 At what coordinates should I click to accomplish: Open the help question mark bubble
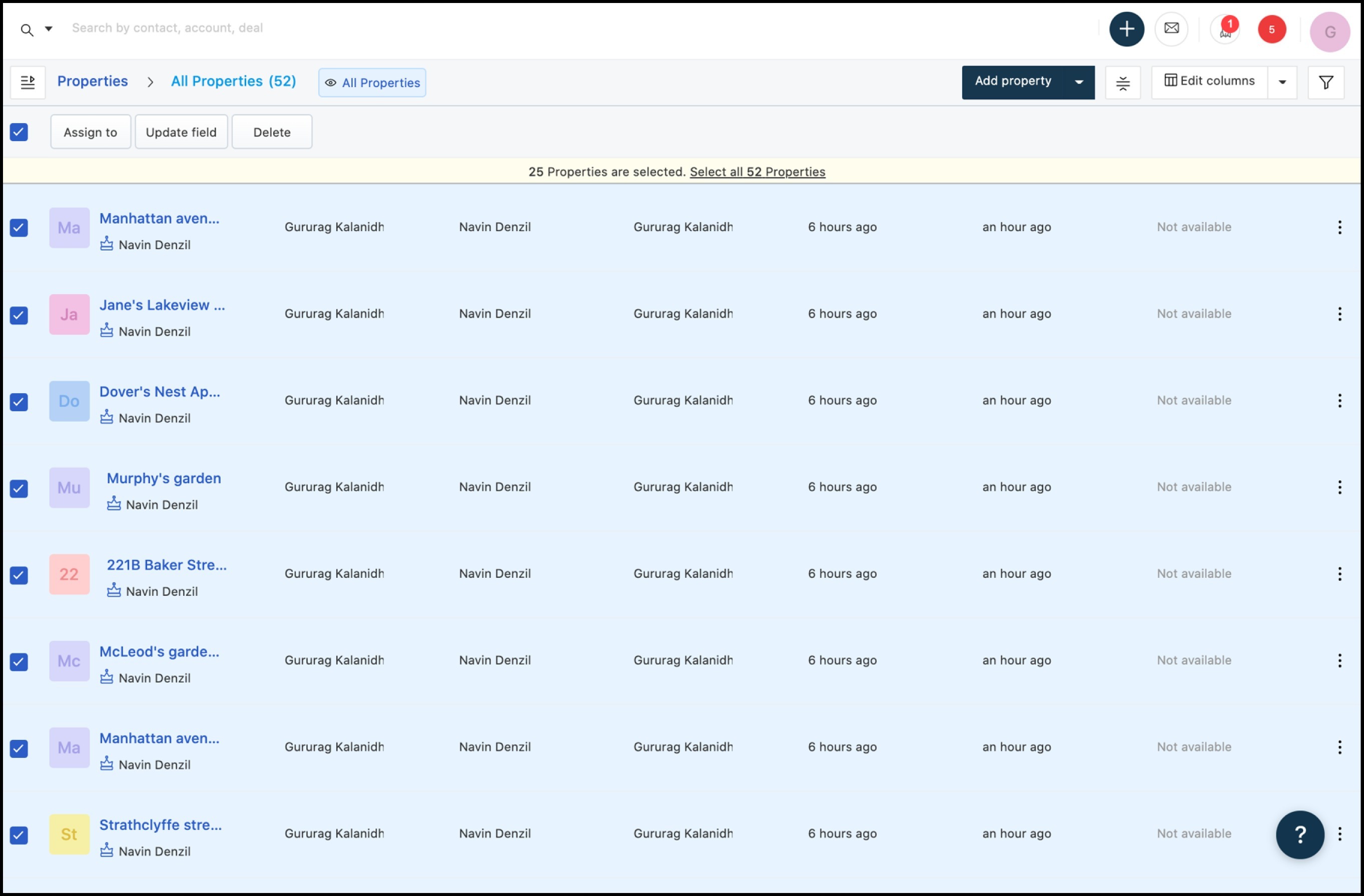point(1299,834)
